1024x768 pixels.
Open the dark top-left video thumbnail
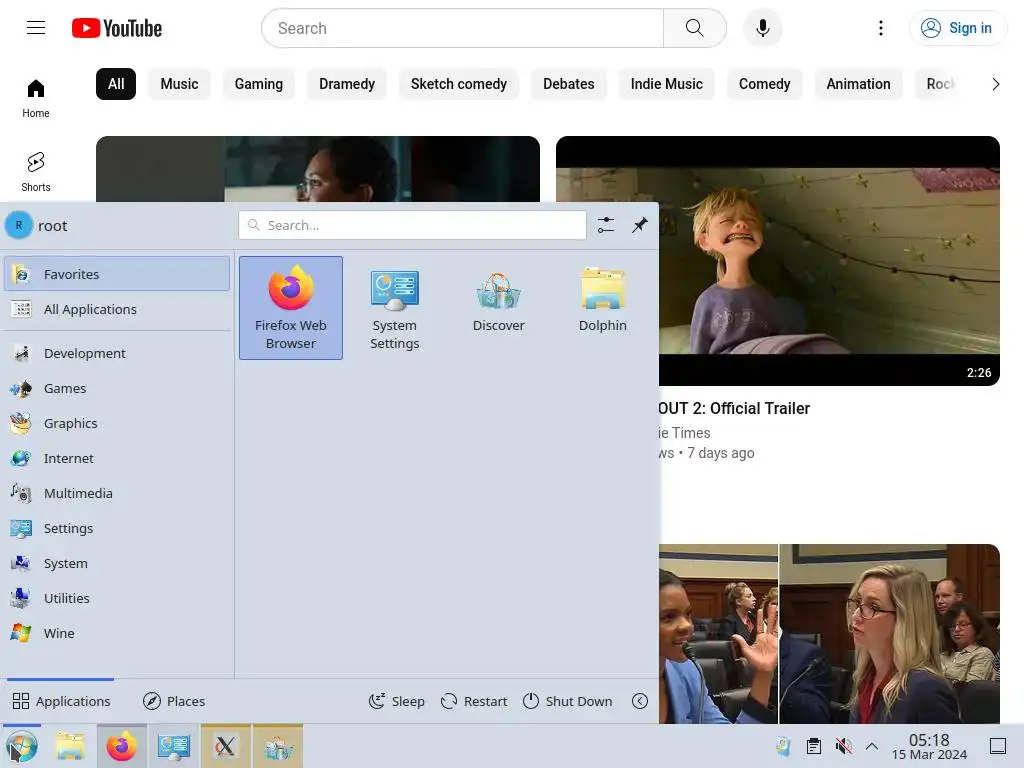[318, 169]
